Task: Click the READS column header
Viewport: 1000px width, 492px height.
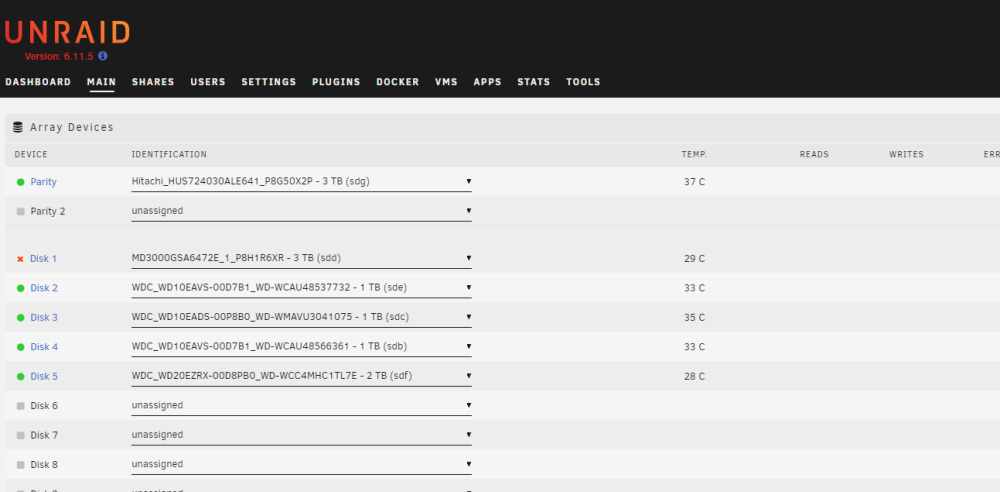Action: point(814,154)
